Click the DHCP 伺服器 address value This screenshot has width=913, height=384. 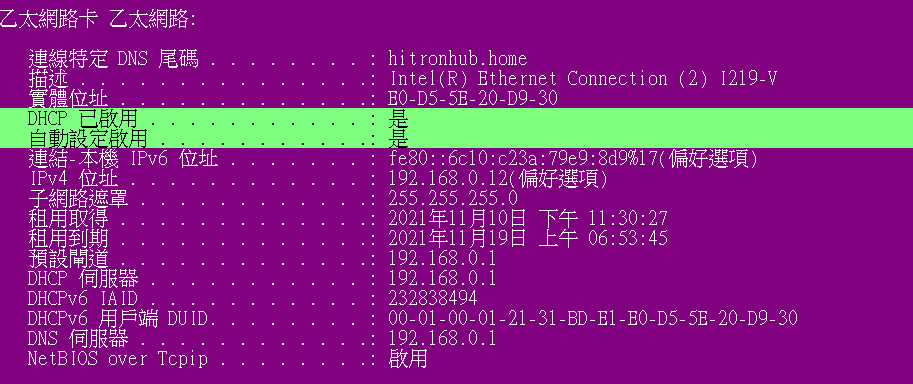[x=443, y=278]
